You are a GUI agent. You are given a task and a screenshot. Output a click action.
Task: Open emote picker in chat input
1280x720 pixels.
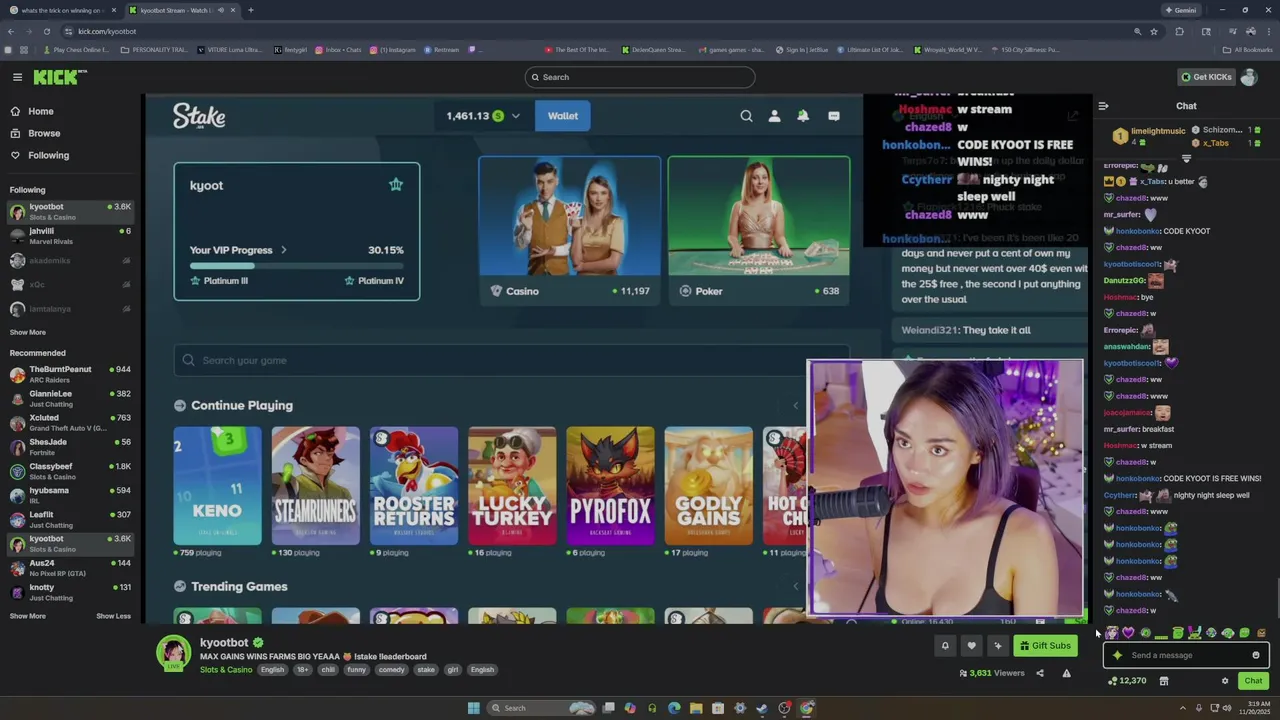pyautogui.click(x=1256, y=655)
